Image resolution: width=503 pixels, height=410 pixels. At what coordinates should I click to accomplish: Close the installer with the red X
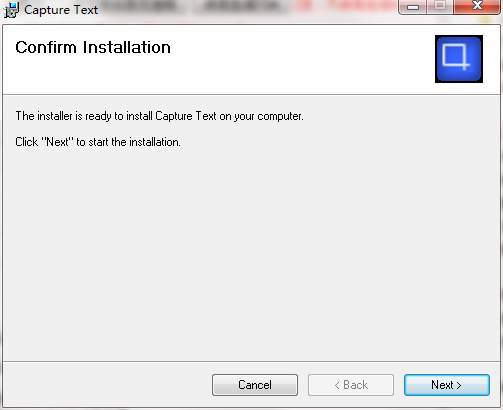coord(477,7)
